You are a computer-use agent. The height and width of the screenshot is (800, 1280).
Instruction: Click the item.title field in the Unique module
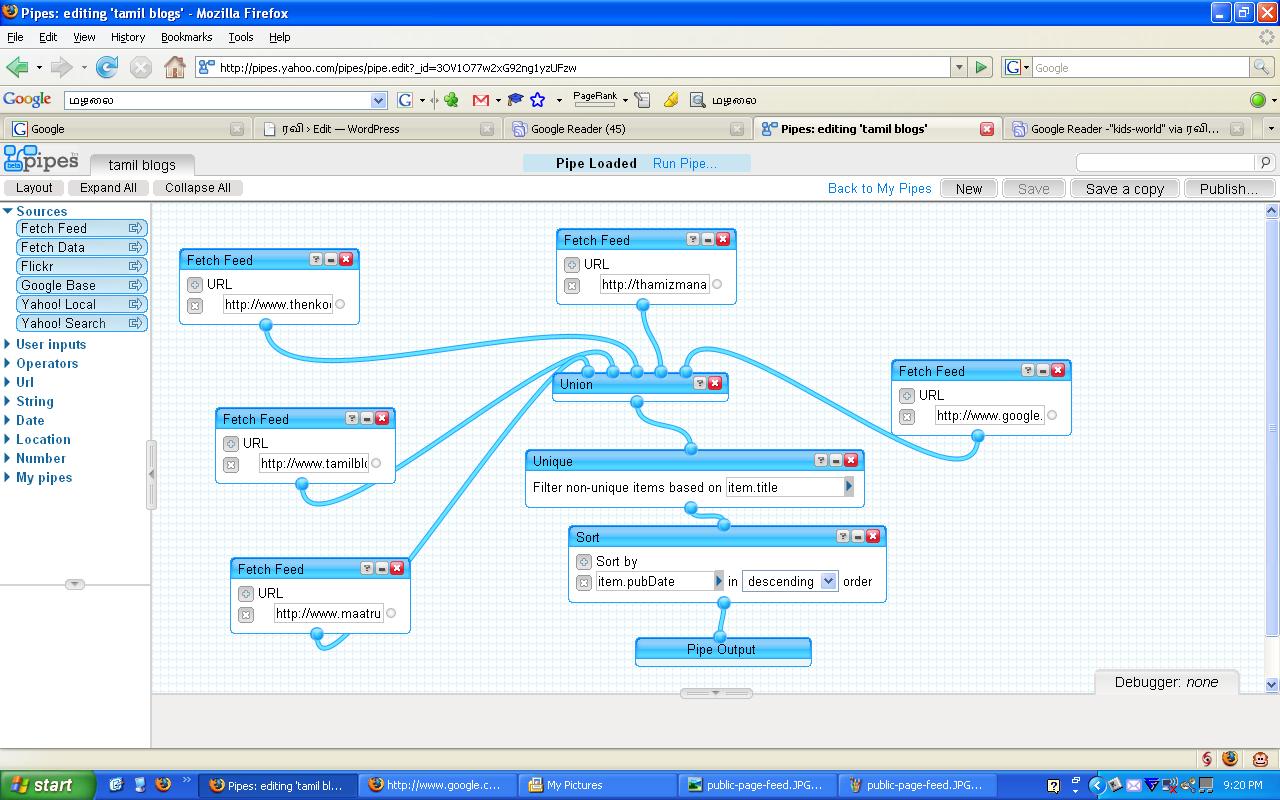click(x=784, y=487)
